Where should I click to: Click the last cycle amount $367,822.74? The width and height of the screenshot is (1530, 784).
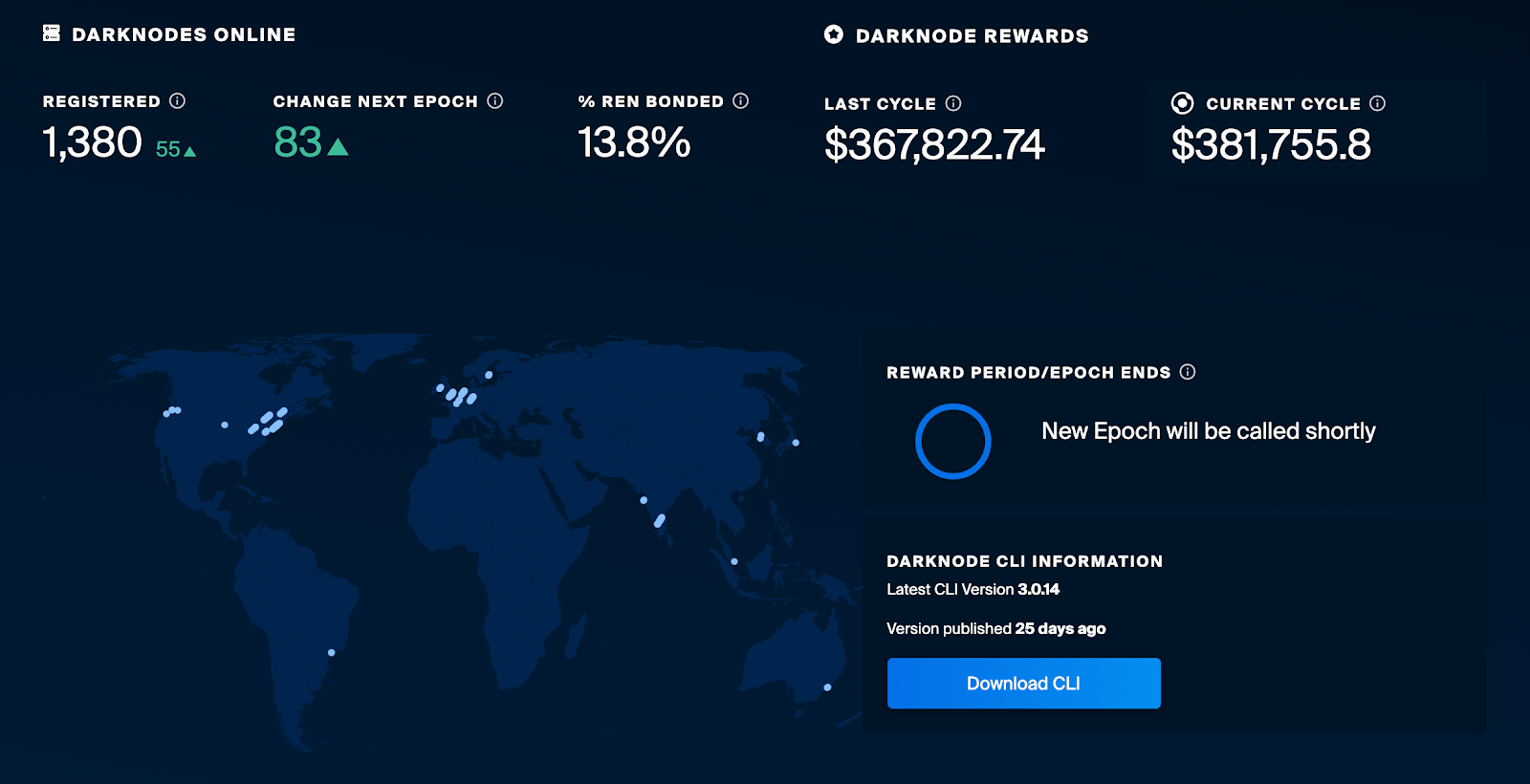[x=934, y=145]
